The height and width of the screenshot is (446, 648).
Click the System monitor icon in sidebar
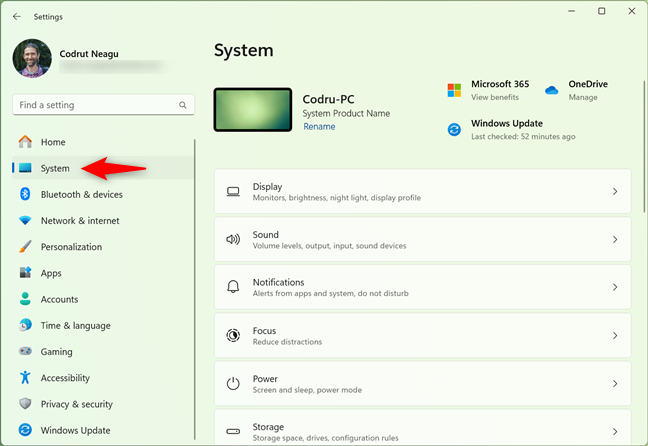click(25, 168)
